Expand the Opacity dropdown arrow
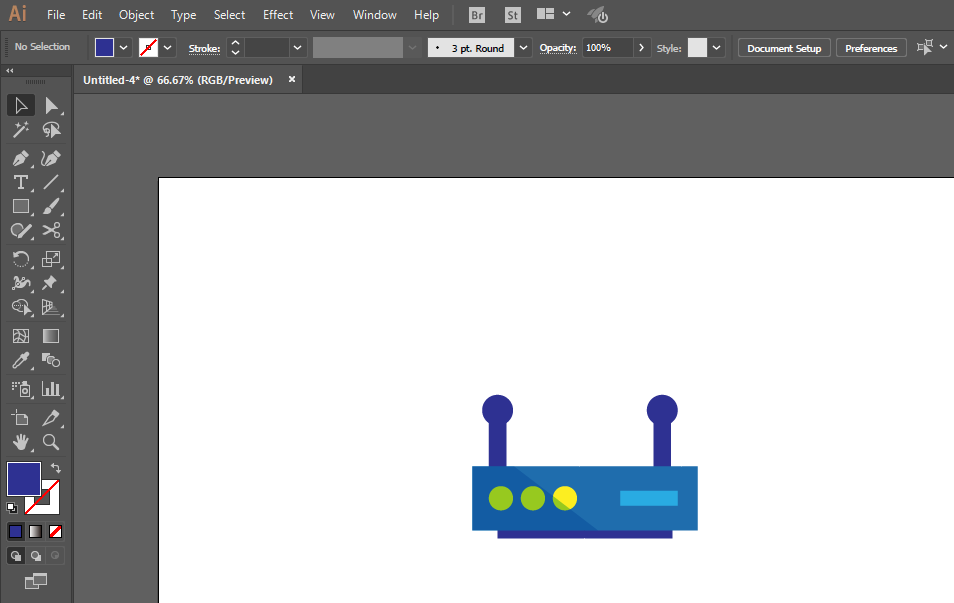 [x=642, y=48]
